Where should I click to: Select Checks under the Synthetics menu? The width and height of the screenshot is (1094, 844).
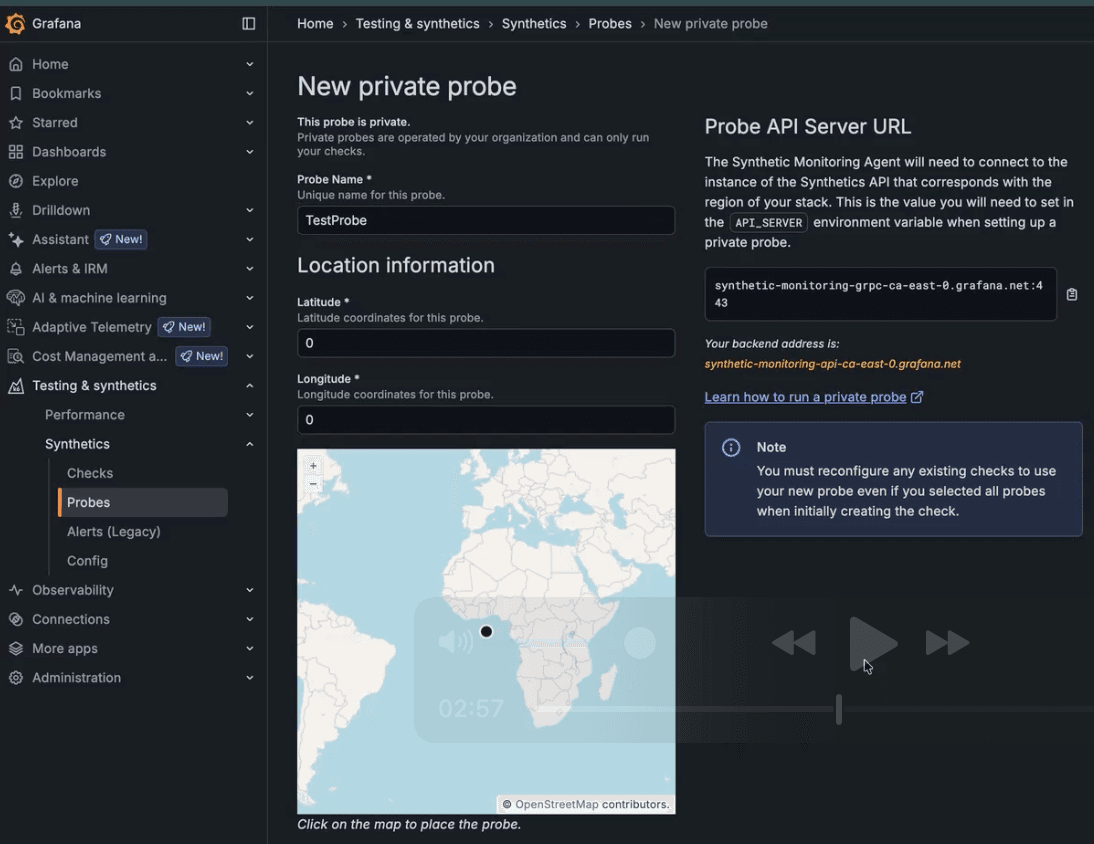pos(89,472)
